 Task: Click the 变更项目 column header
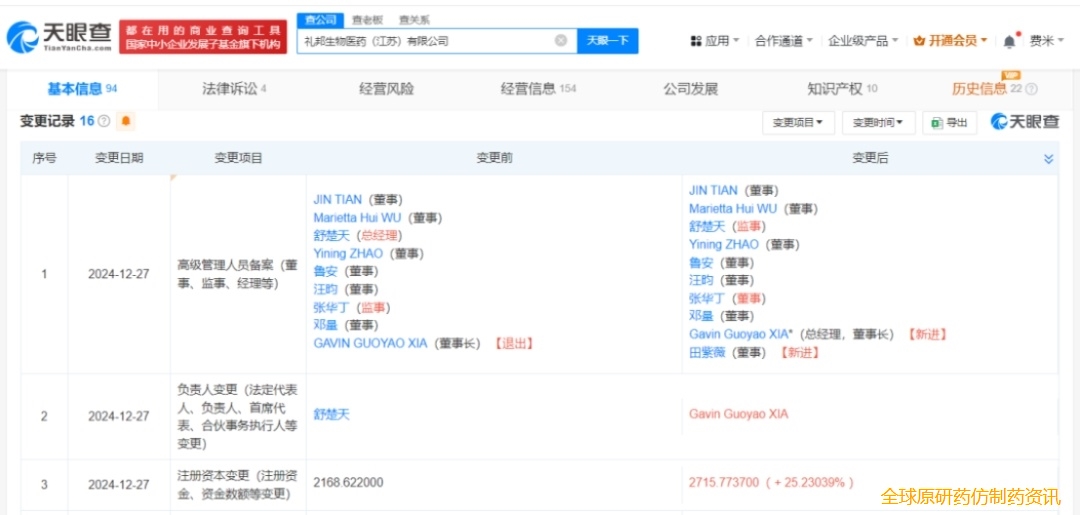[x=238, y=158]
